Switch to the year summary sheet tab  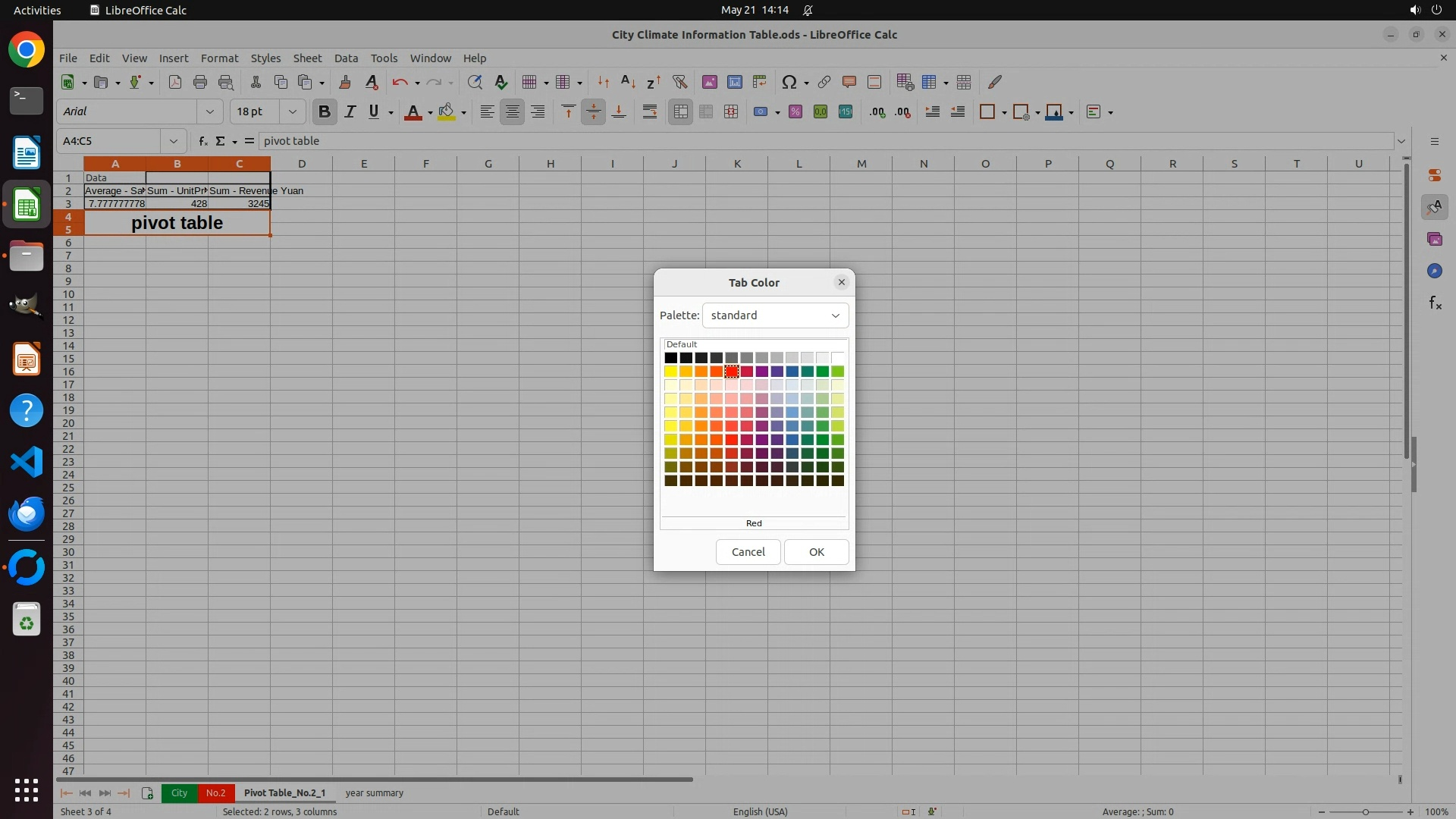tap(374, 793)
